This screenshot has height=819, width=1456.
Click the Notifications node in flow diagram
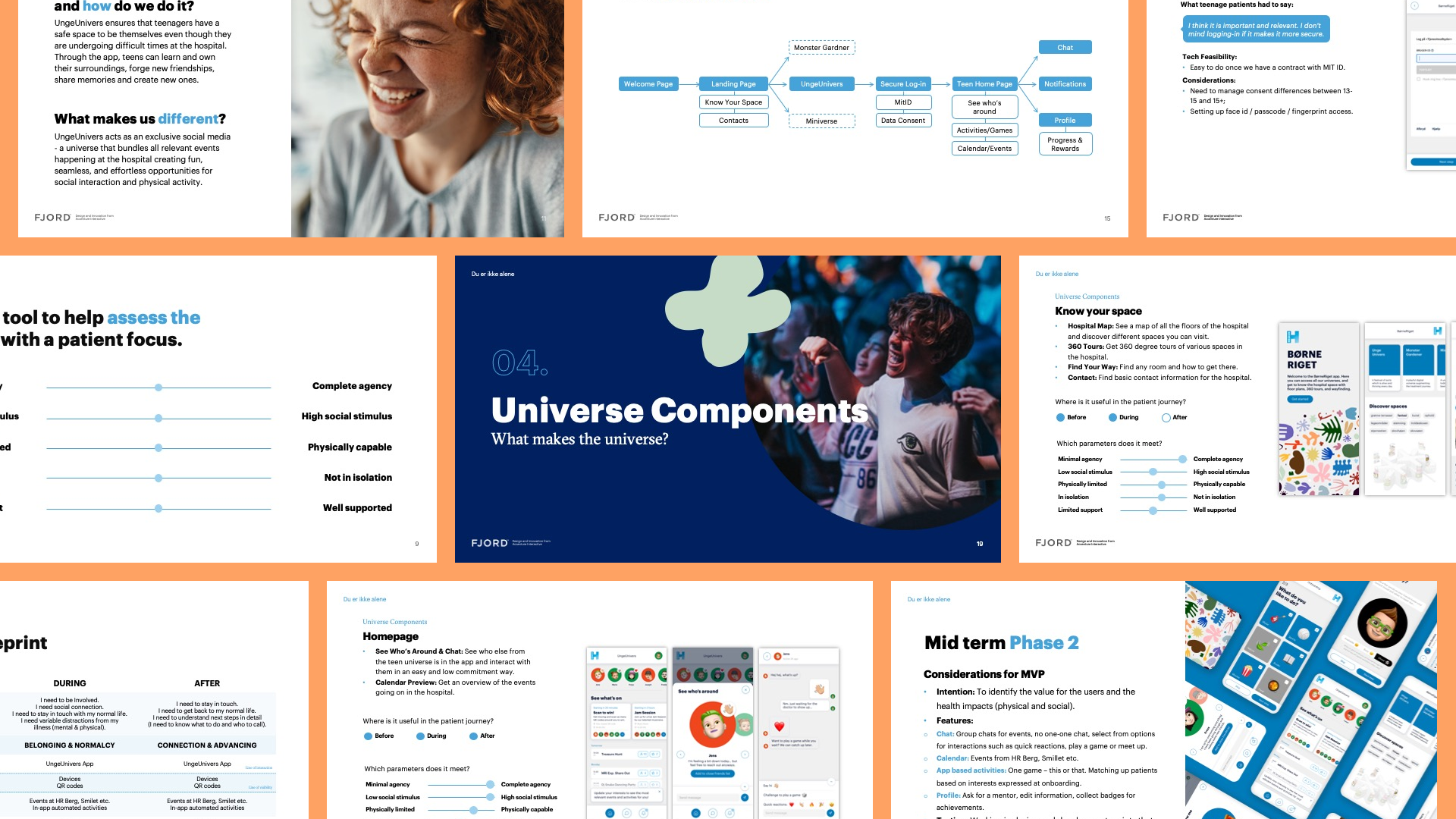[x=1064, y=83]
